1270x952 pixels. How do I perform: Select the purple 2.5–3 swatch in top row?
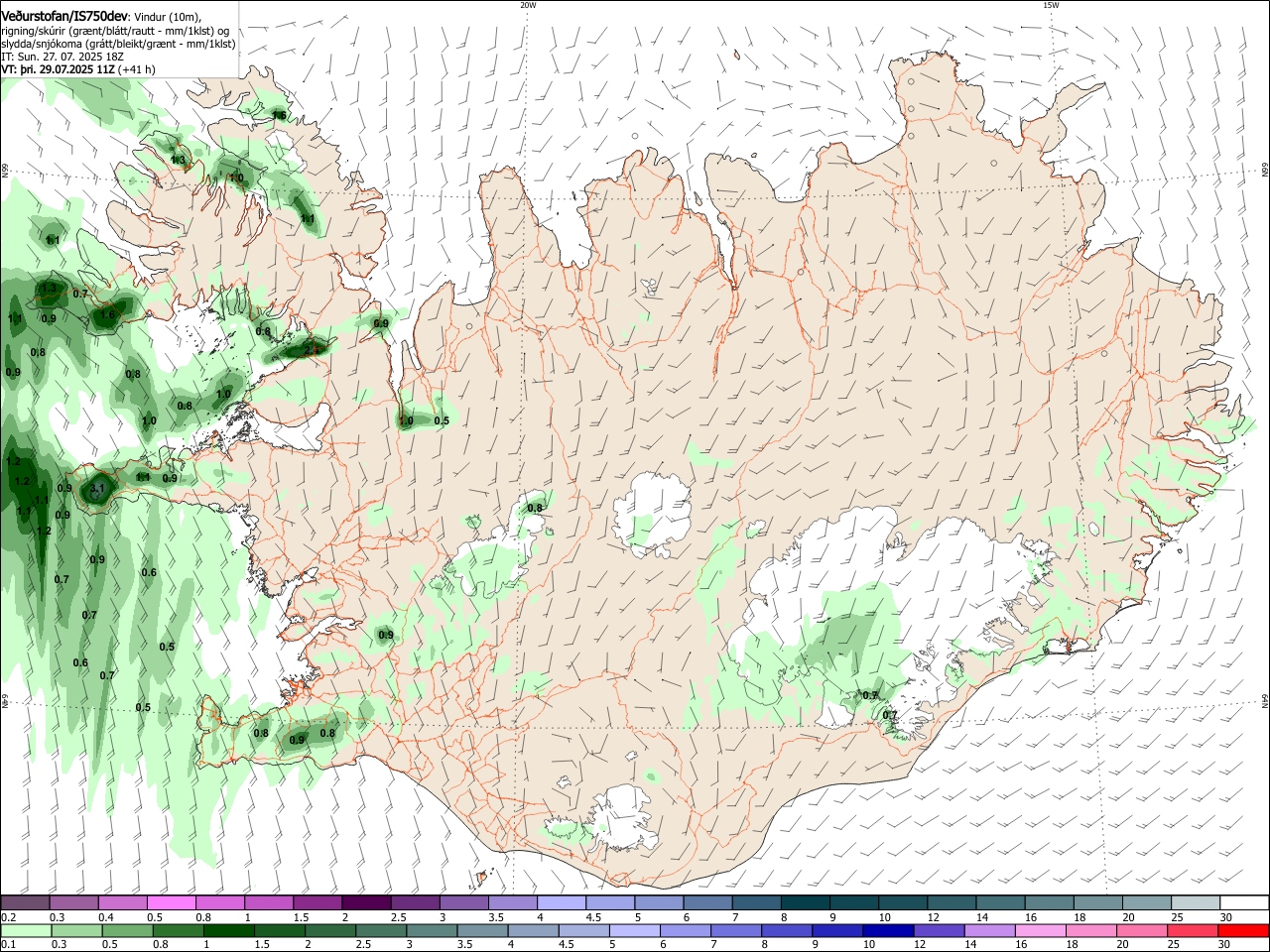click(415, 903)
